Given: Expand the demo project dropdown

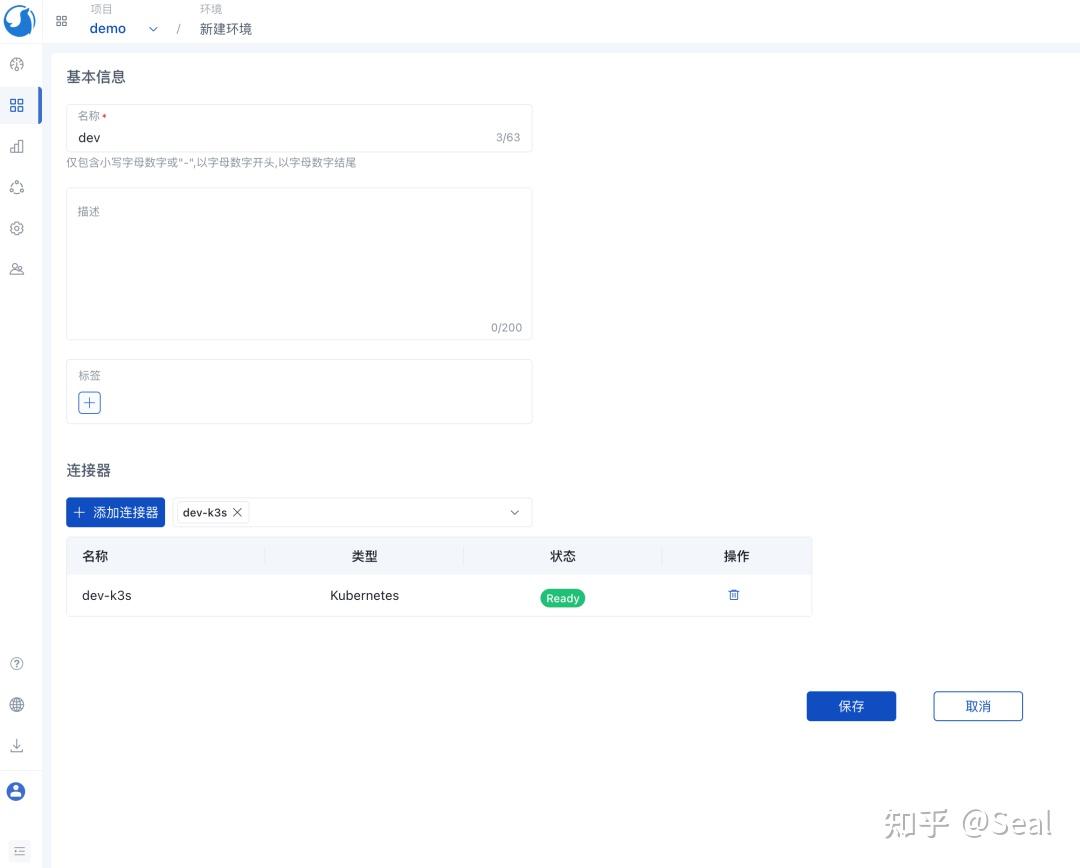Looking at the screenshot, I should tap(153, 29).
